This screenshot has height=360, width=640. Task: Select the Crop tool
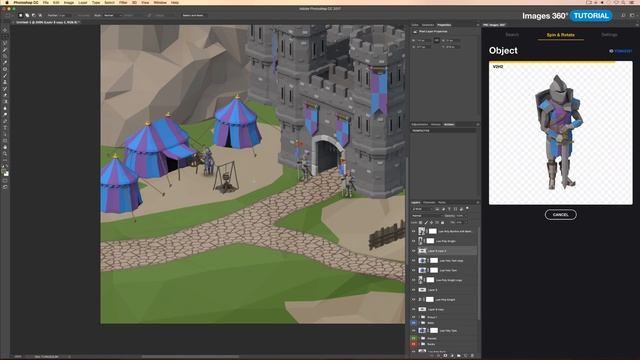[5, 56]
